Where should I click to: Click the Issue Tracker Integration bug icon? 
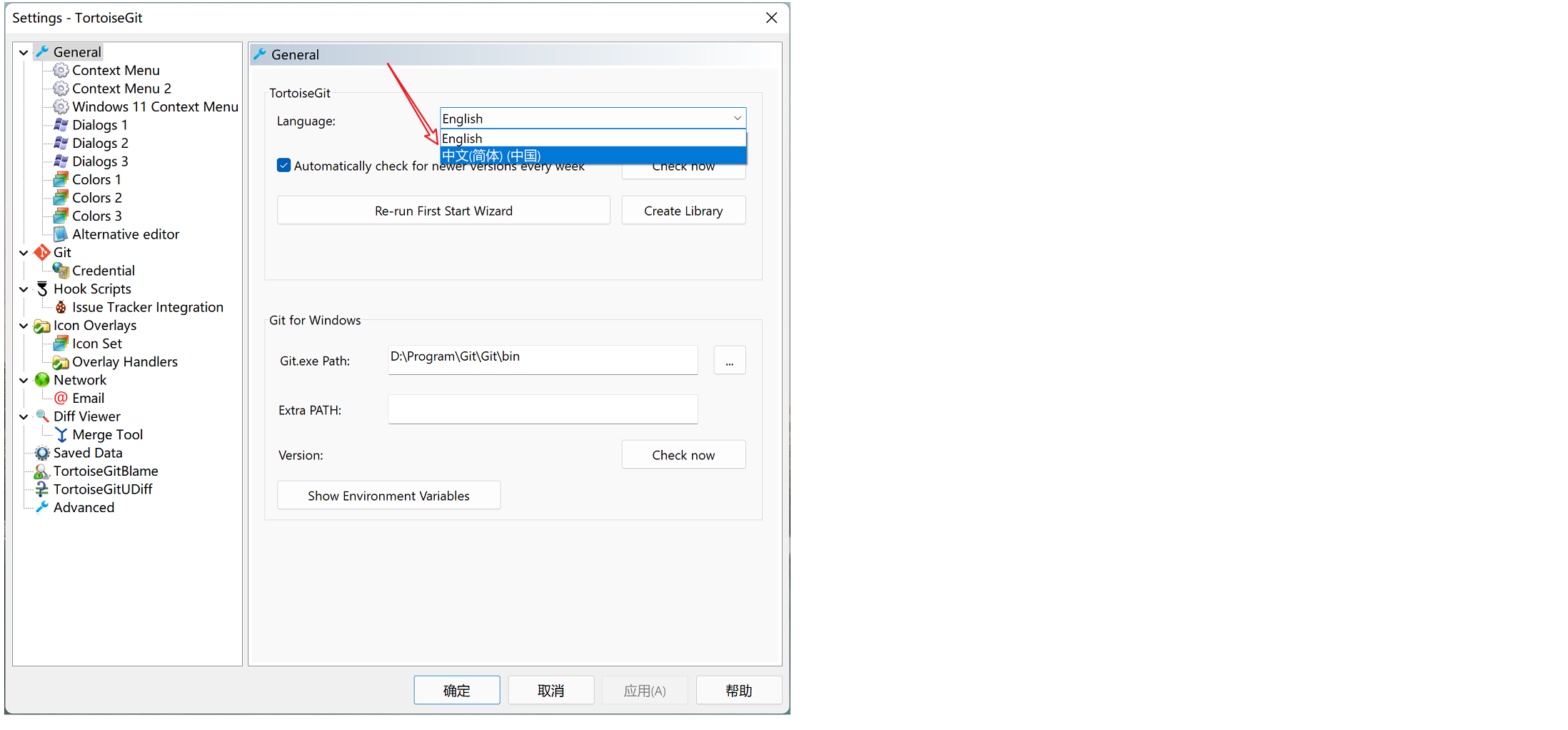pyautogui.click(x=61, y=307)
